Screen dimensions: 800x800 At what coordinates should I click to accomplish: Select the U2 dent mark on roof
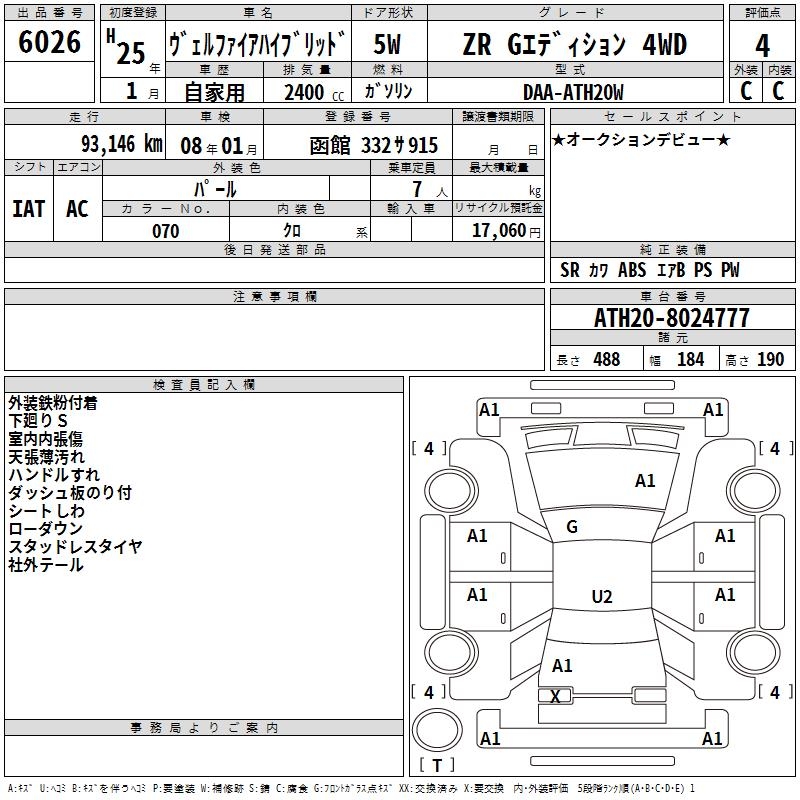(601, 597)
